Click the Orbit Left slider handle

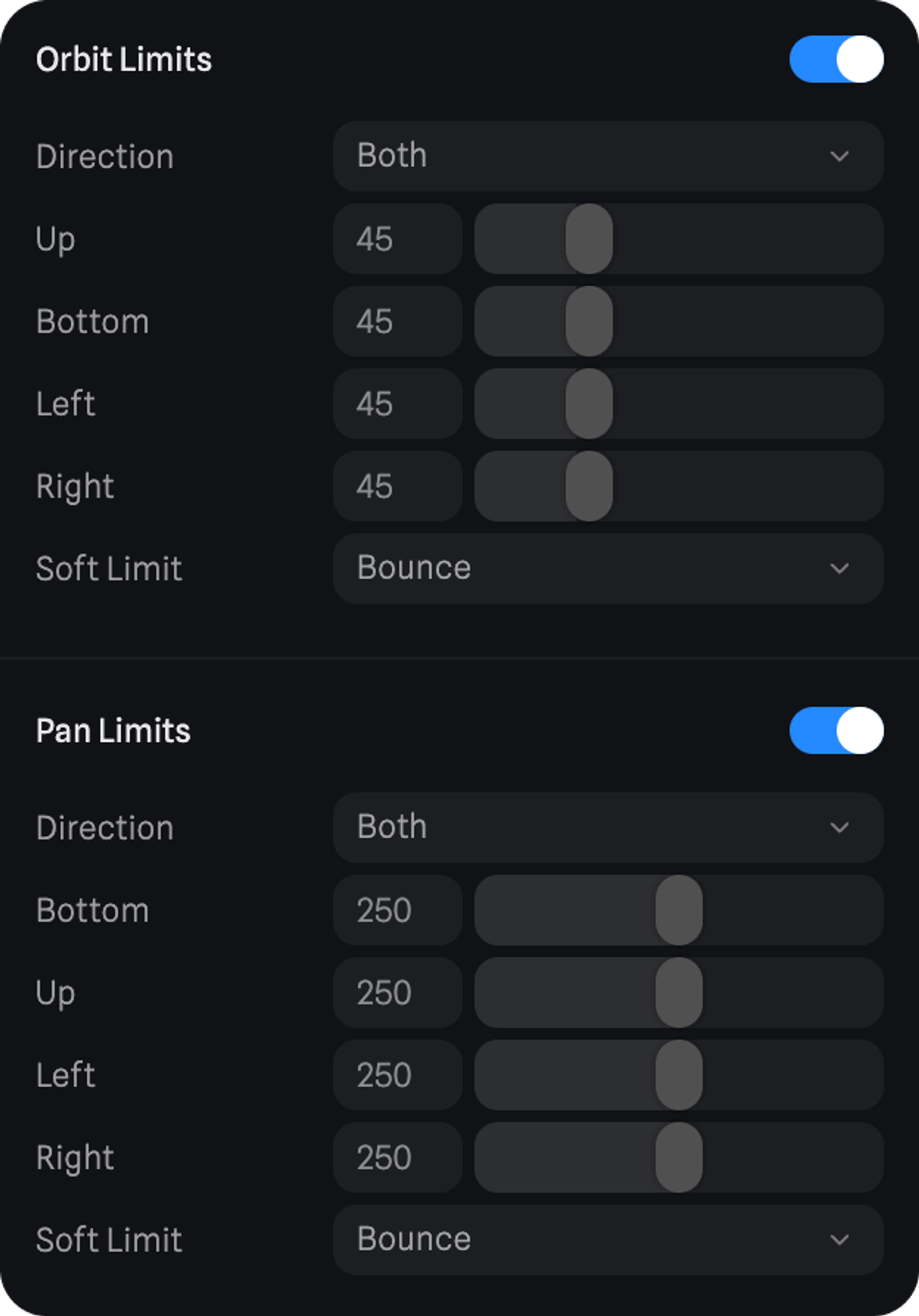click(x=589, y=403)
